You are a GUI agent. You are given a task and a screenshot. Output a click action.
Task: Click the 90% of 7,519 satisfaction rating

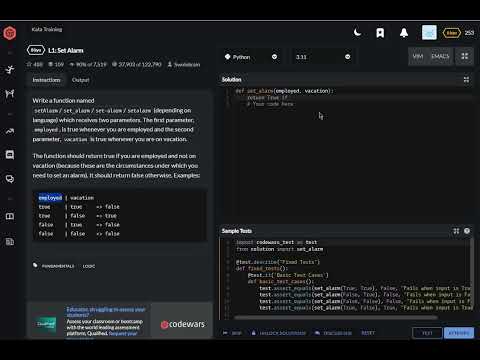pyautogui.click(x=88, y=64)
